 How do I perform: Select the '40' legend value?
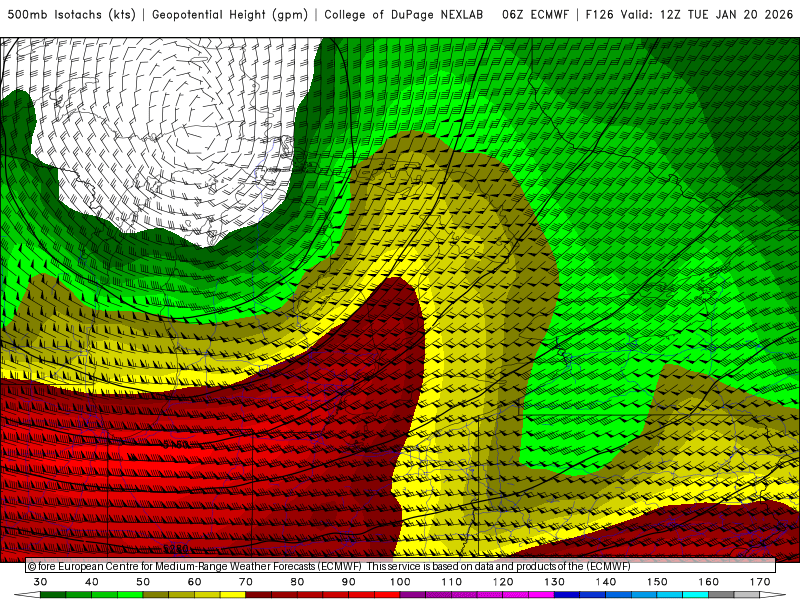[92, 582]
